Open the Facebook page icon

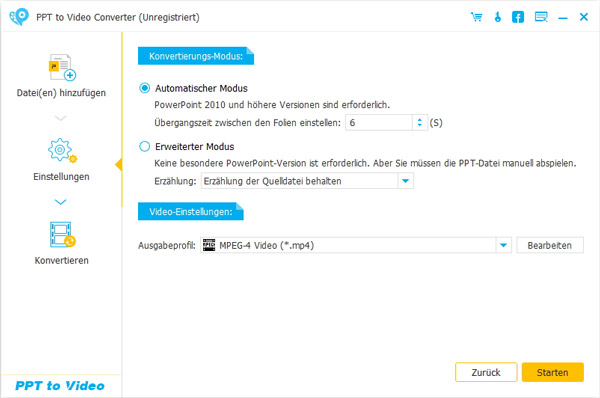tap(518, 17)
